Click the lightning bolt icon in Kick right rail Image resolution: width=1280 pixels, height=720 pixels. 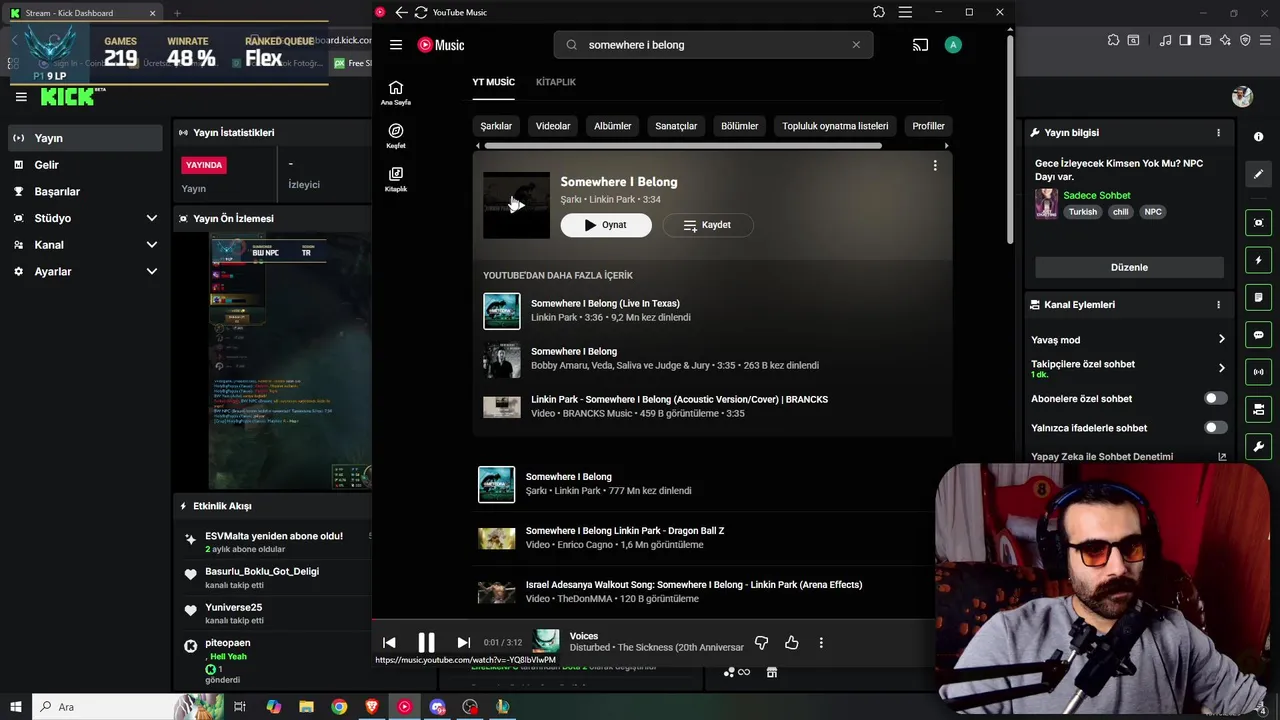pos(1258,260)
